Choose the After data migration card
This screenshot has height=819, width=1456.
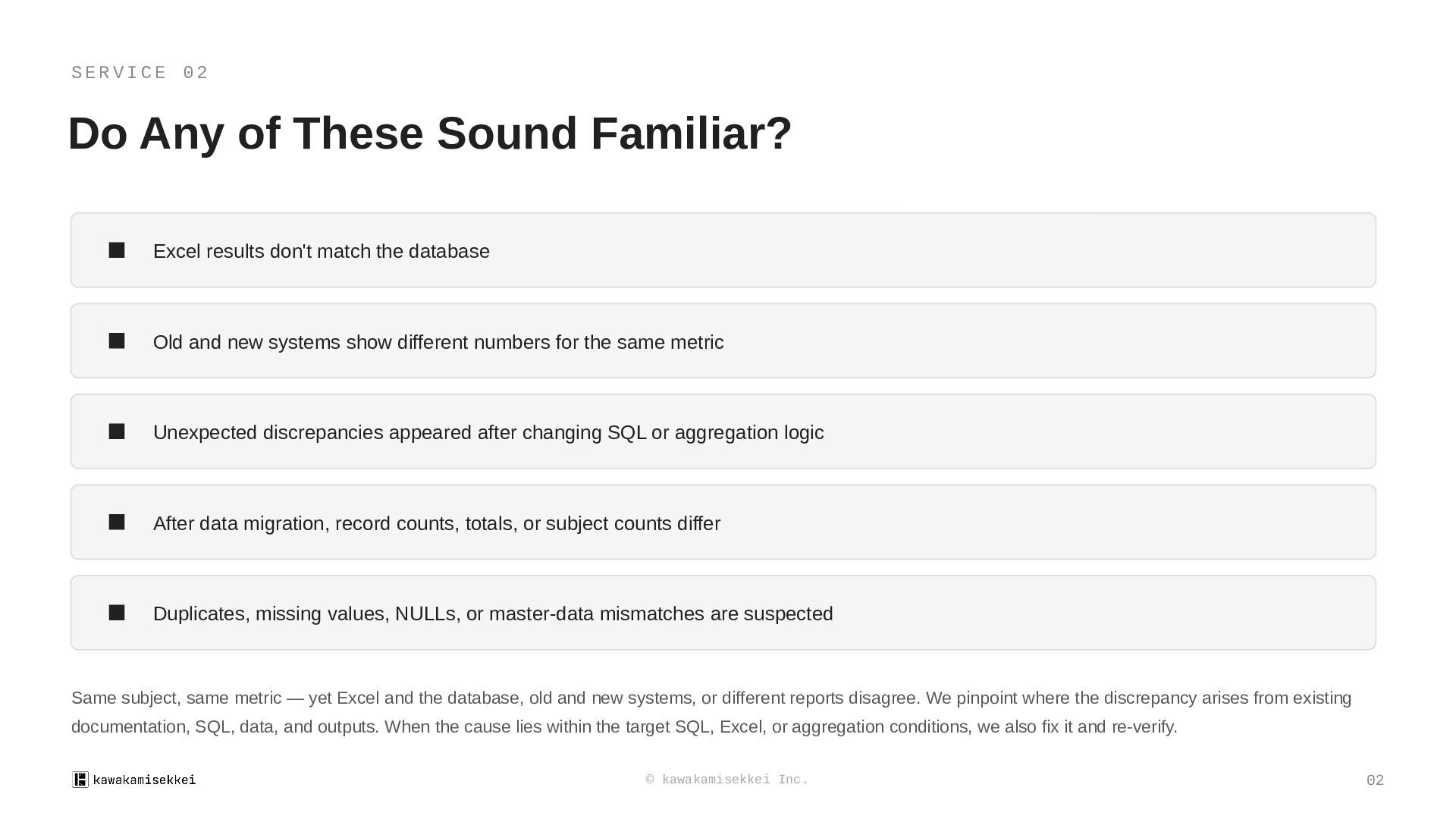pyautogui.click(x=723, y=522)
